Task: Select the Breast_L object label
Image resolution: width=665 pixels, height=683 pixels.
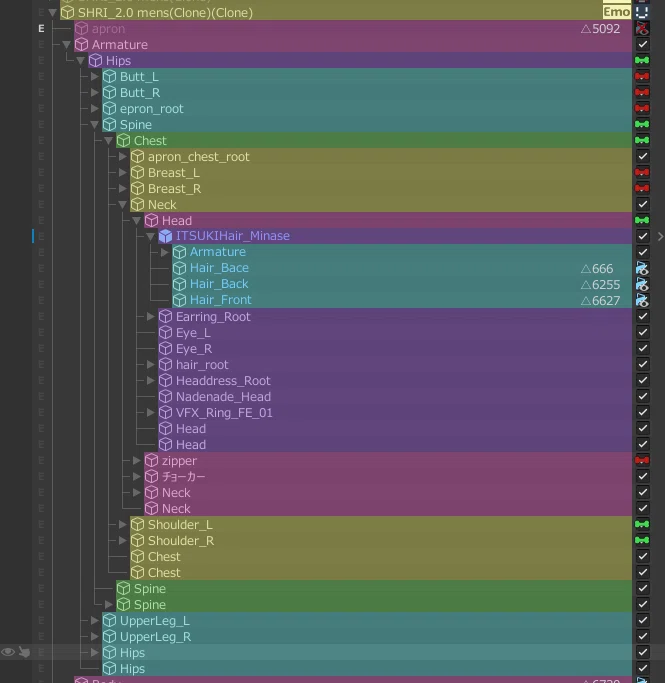Action: [174, 173]
